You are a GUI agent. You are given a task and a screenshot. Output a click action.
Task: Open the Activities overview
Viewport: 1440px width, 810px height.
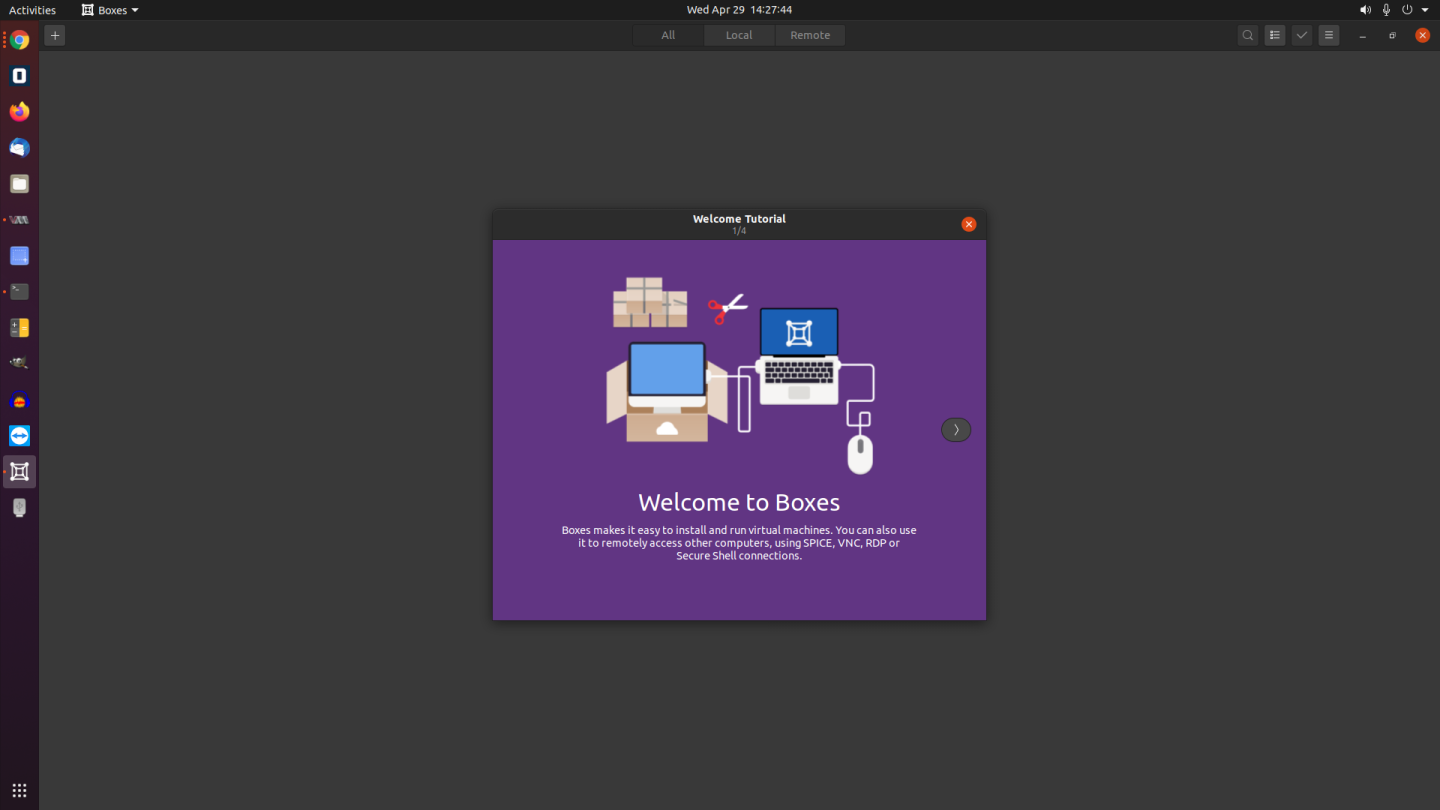(31, 9)
